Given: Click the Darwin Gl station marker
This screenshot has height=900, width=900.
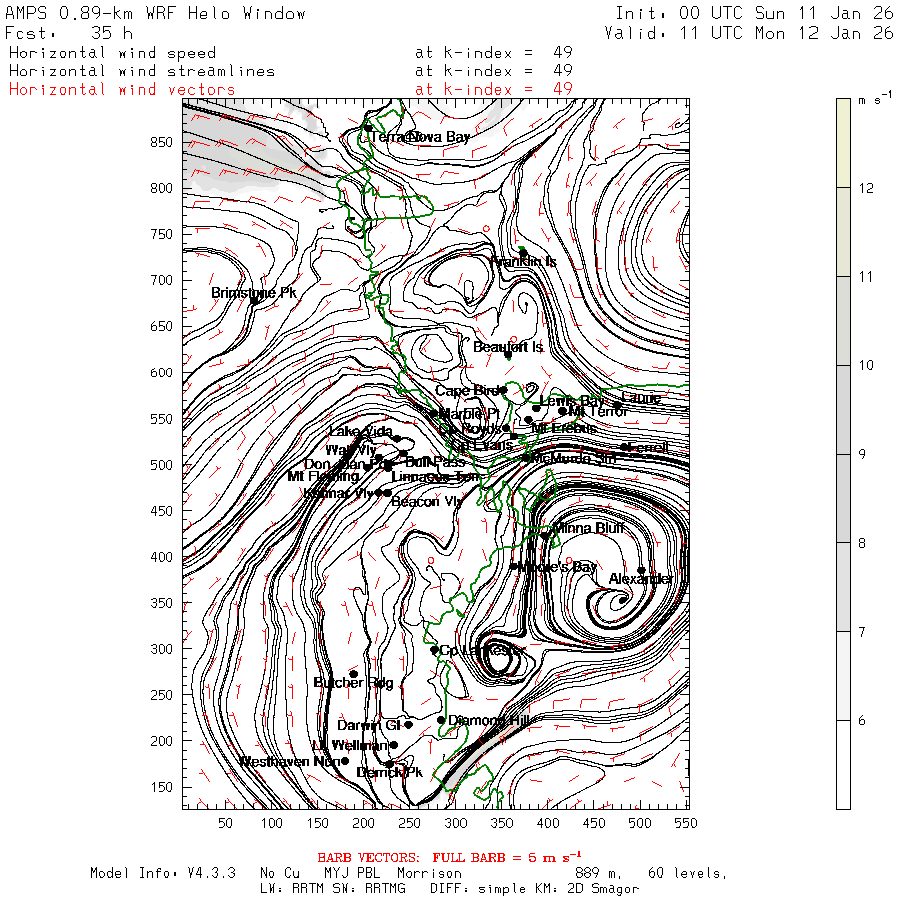Looking at the screenshot, I should point(408,725).
